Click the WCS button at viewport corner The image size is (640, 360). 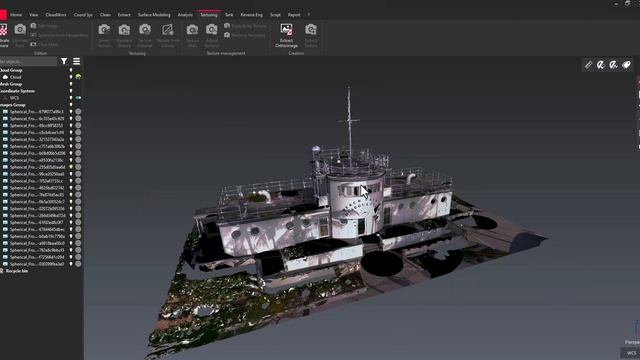point(632,353)
